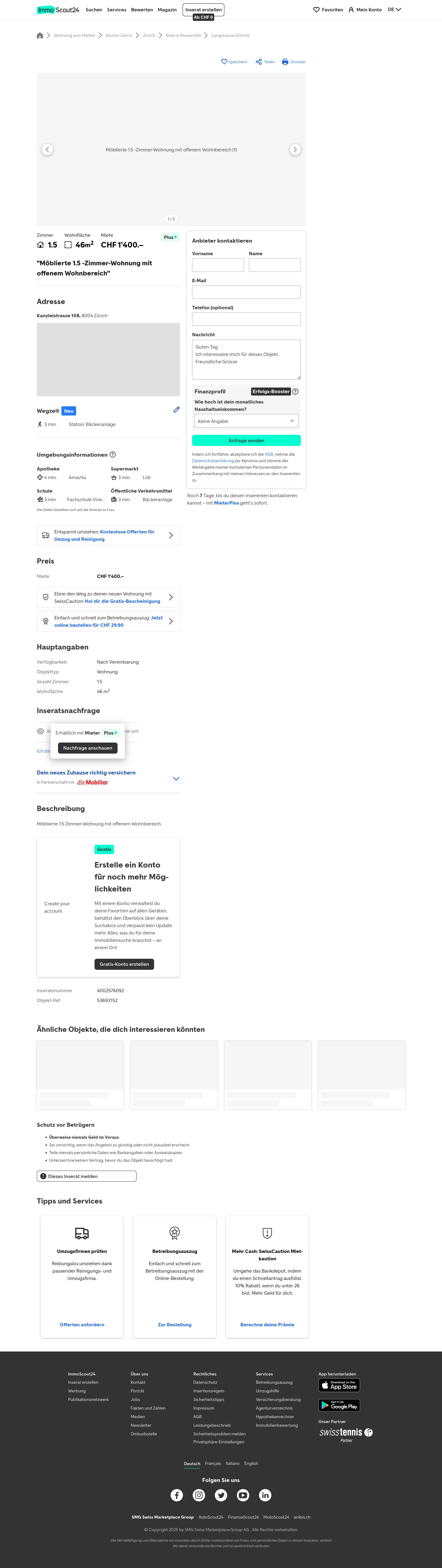
Task: Edit Wegzeit with the pencil icon
Action: (176, 410)
